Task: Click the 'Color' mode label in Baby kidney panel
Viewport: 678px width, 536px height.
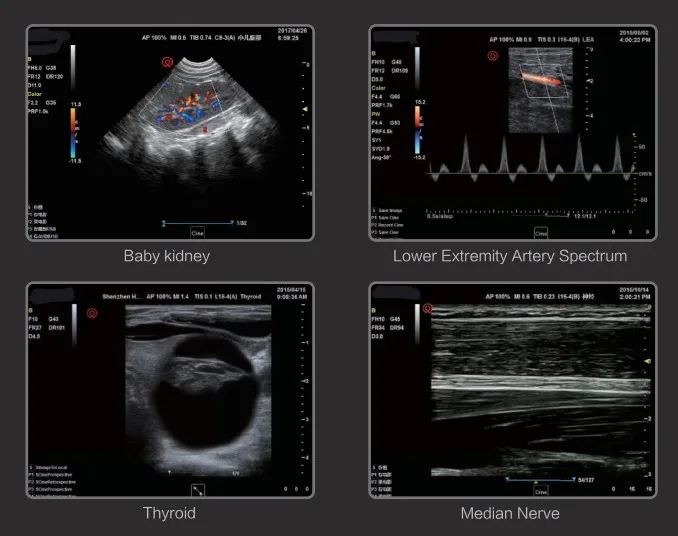Action: [35, 94]
